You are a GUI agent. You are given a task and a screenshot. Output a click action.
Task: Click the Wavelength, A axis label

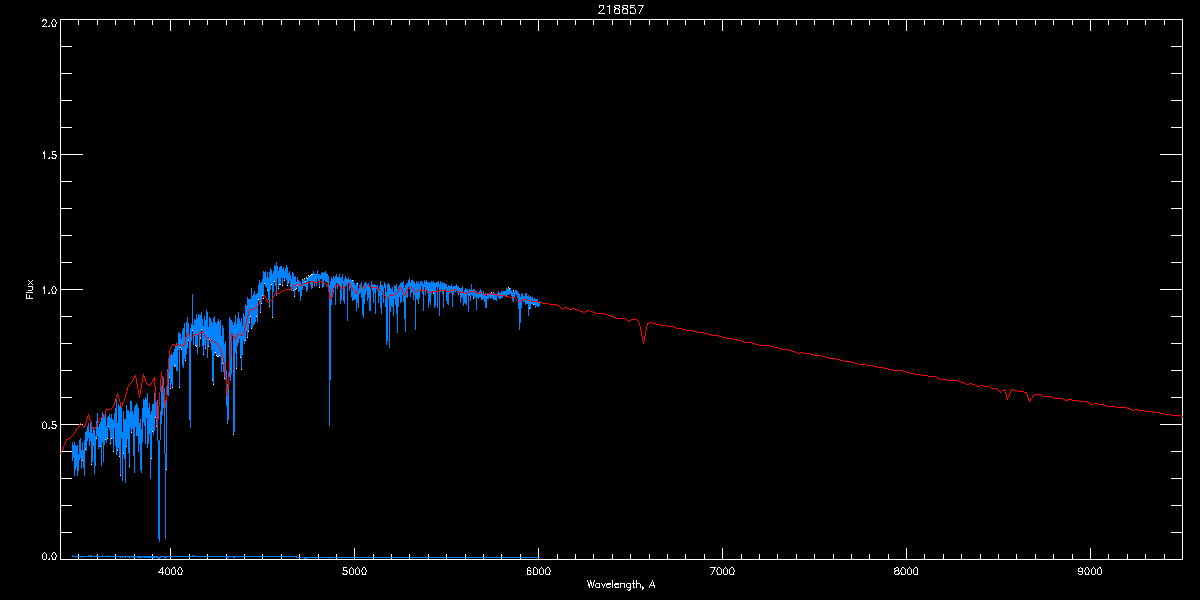click(x=620, y=584)
